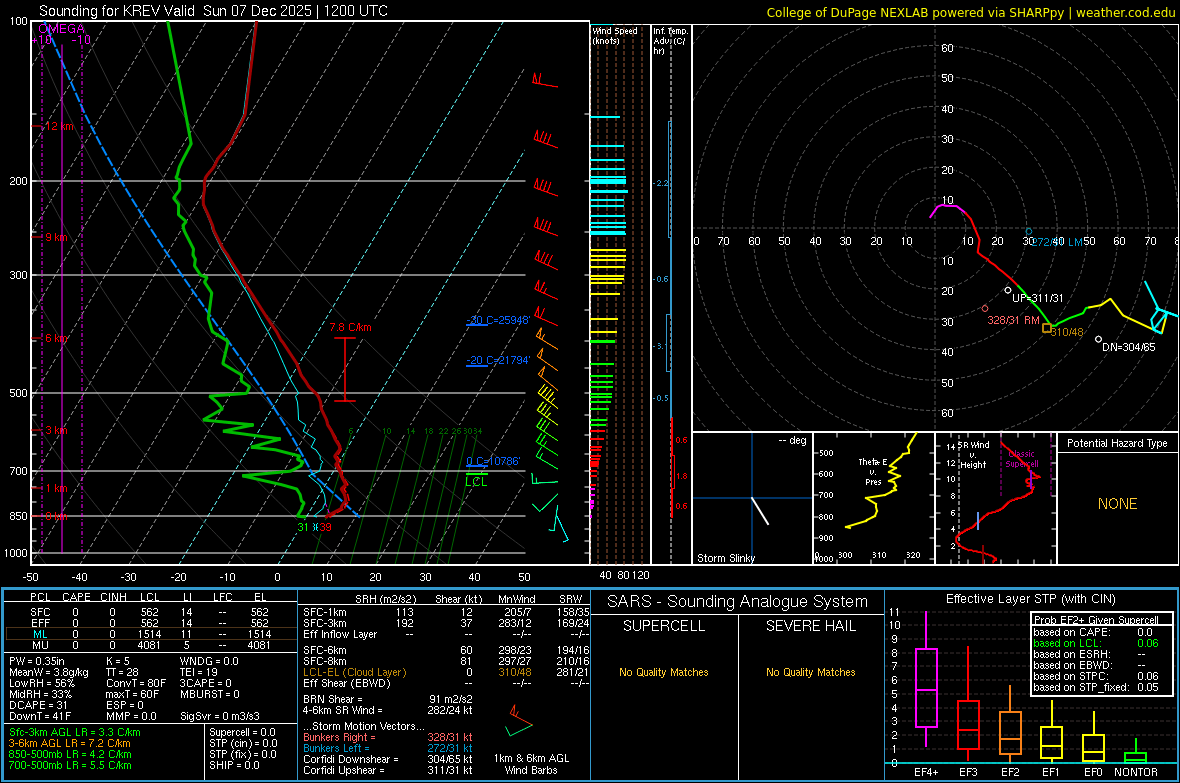This screenshot has height=783, width=1180.
Task: Click the TEI = 19 value
Action: tap(199, 672)
